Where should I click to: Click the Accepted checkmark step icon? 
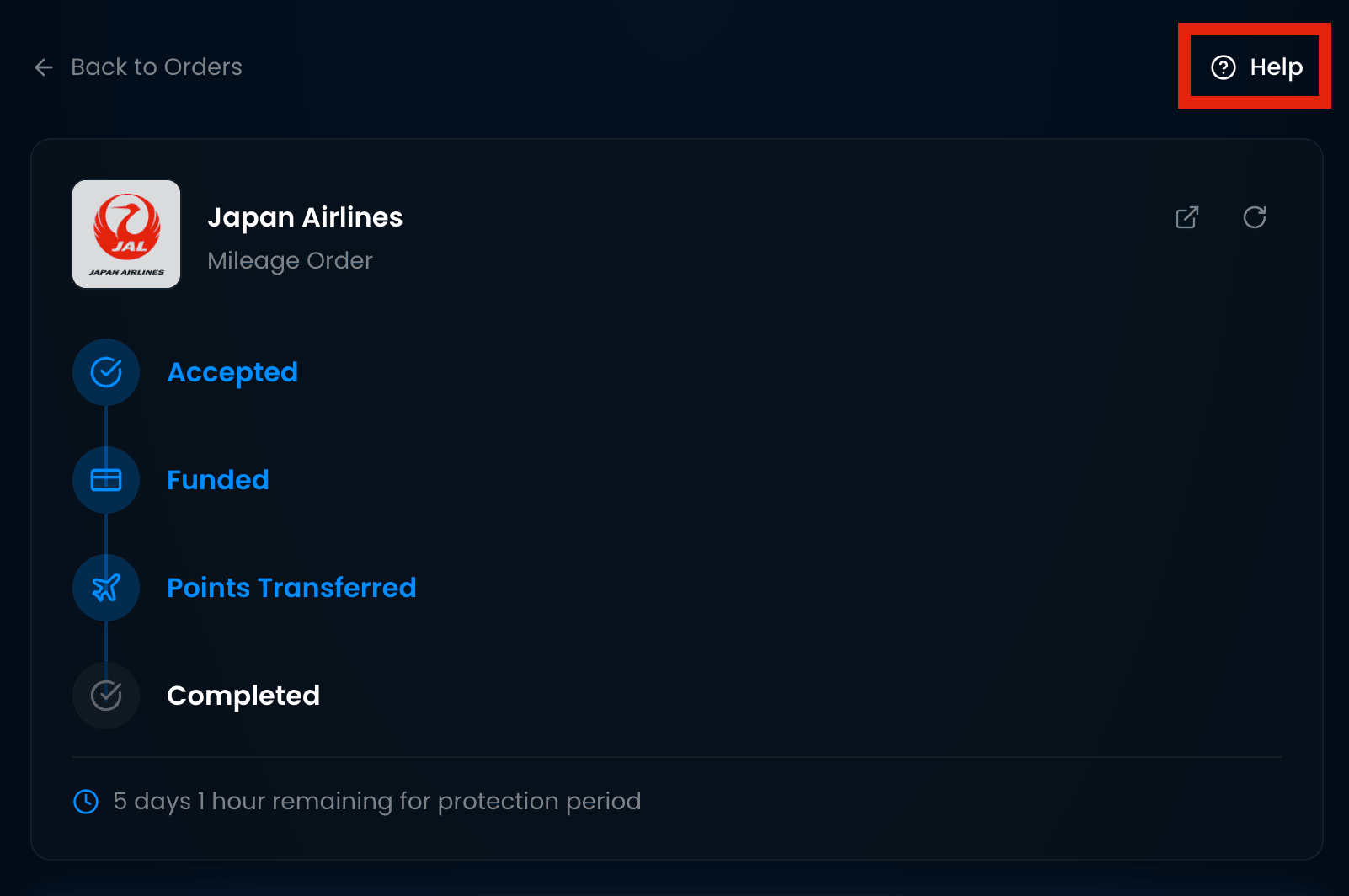106,372
